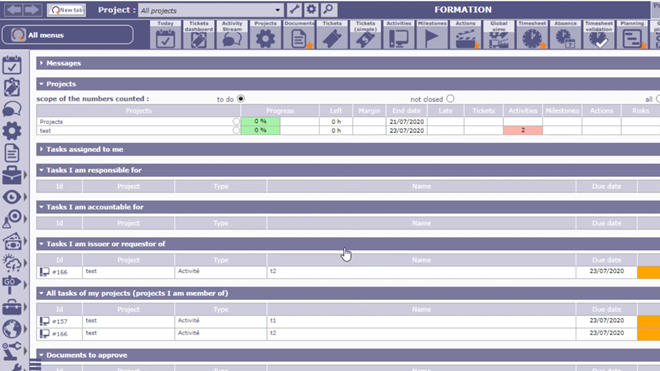The height and width of the screenshot is (371, 660).
Task: Click the GO signpost icon in left sidebar
Action: (x=12, y=285)
